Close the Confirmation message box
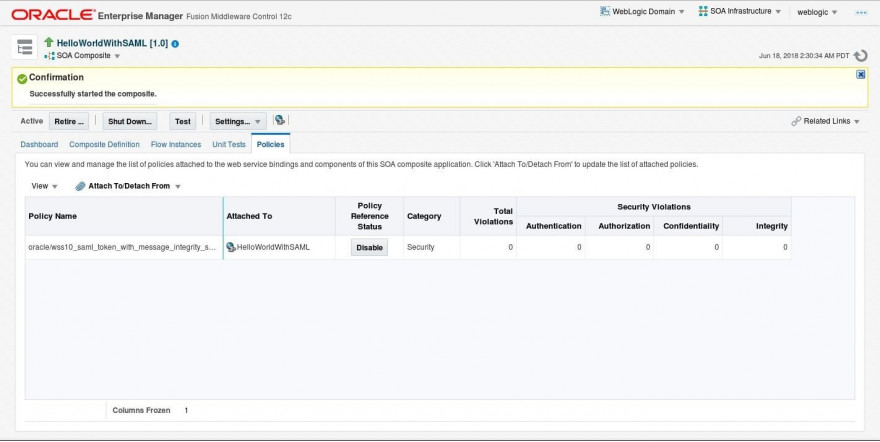This screenshot has width=880, height=442. pos(860,75)
